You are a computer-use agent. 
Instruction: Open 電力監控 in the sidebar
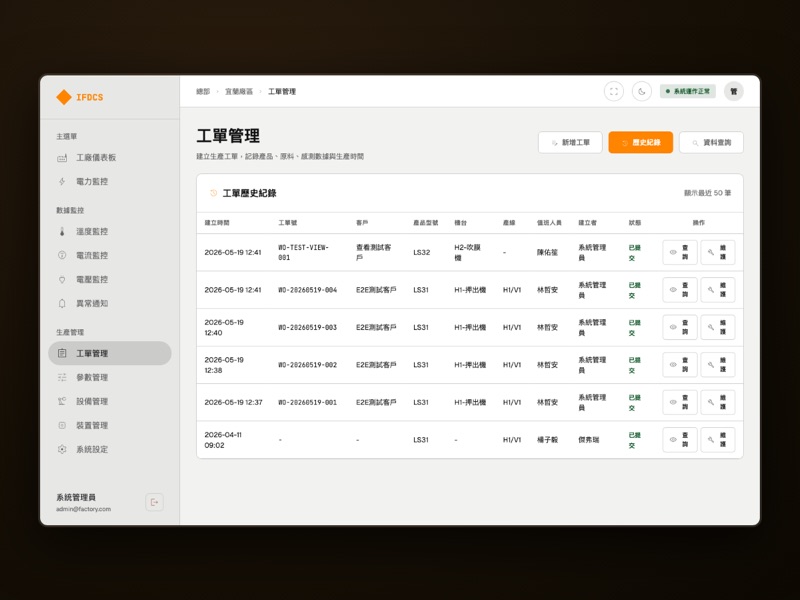pos(109,182)
